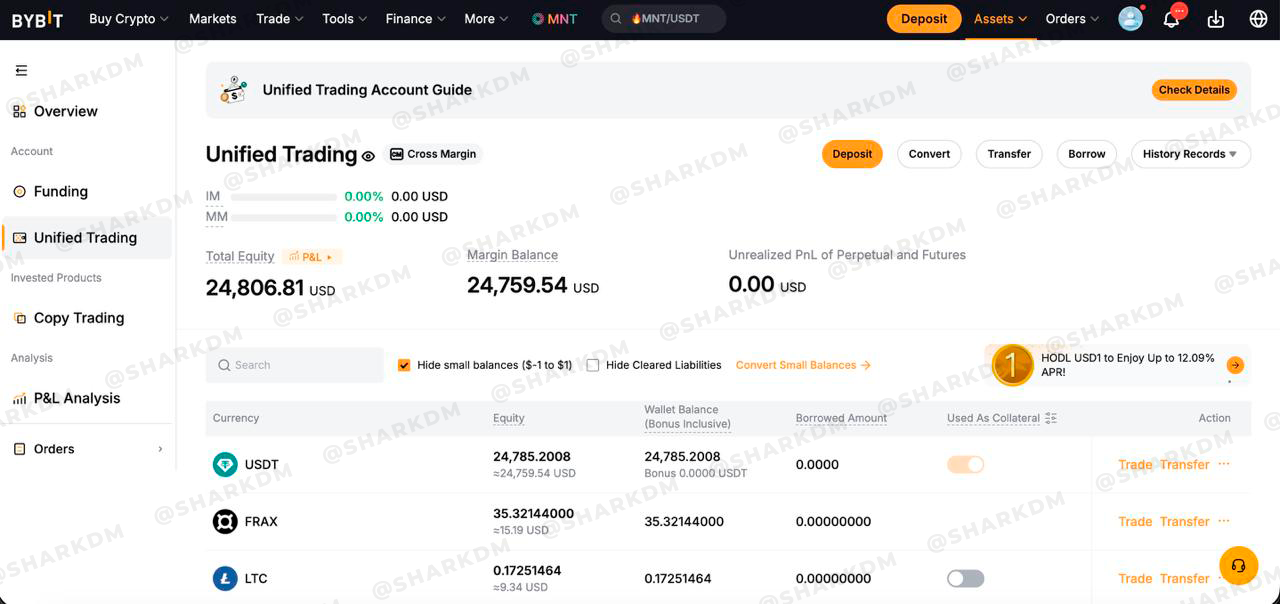The height and width of the screenshot is (604, 1280).
Task: Click the USD1 promo arrow icon
Action: pos(1236,365)
